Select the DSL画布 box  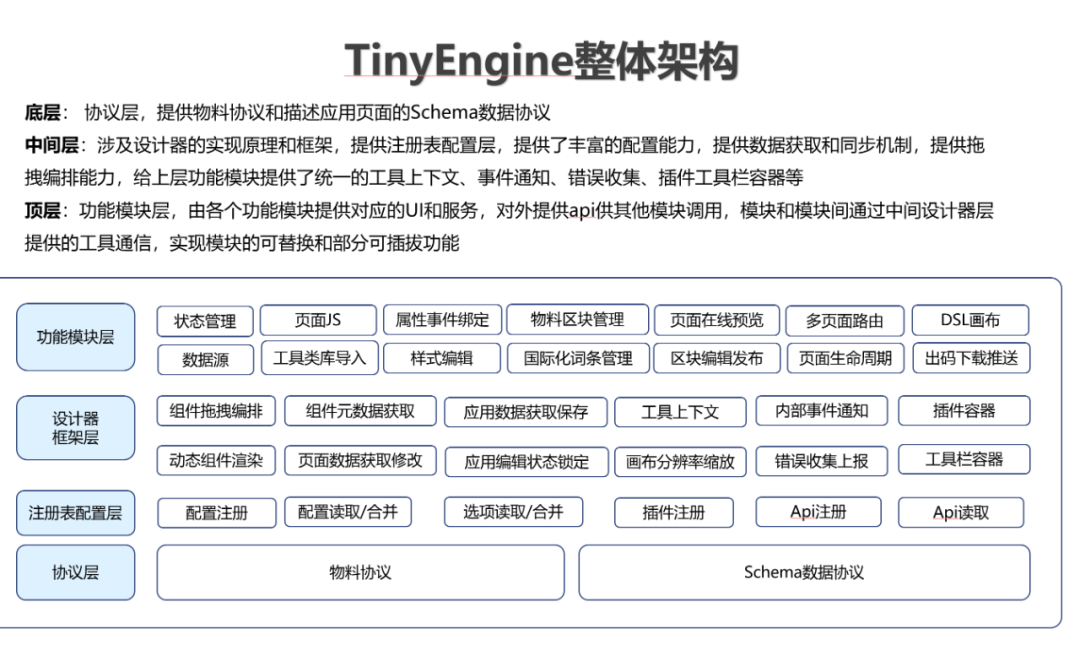pyautogui.click(x=970, y=320)
